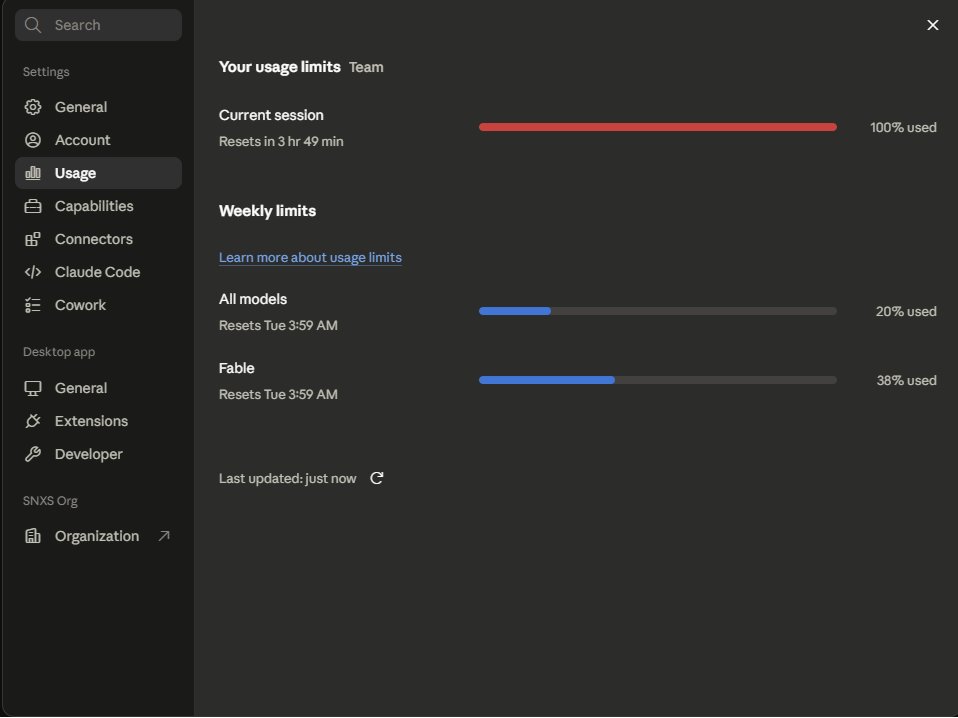958x718 pixels.
Task: Click the '38% used' value
Action: [907, 380]
